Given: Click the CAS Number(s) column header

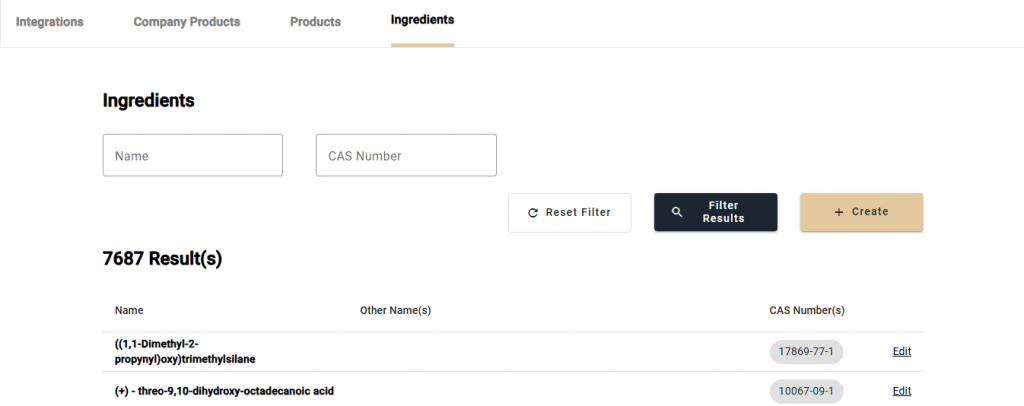Looking at the screenshot, I should click(x=807, y=311).
